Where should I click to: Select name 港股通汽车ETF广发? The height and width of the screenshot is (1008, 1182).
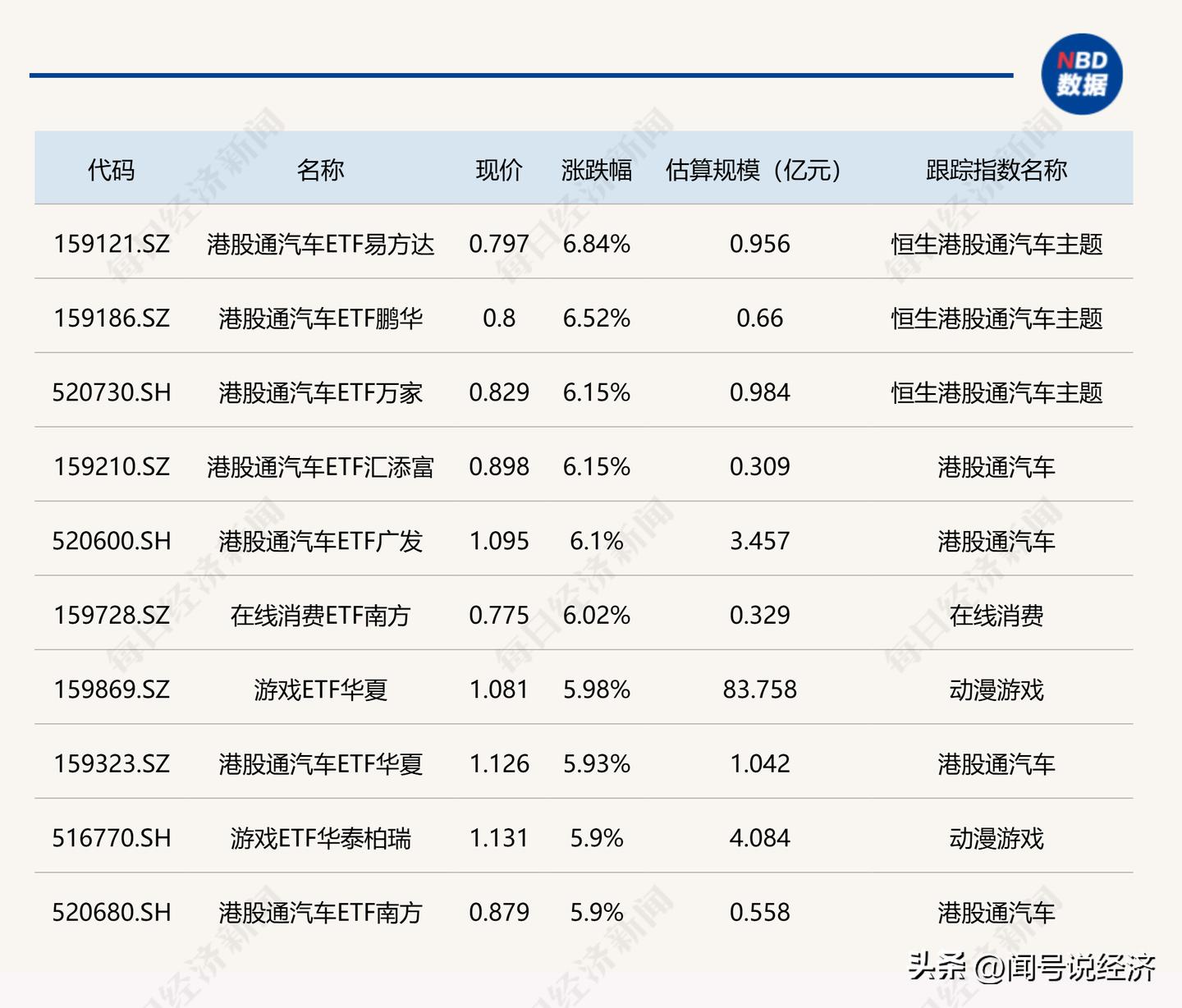[x=320, y=541]
